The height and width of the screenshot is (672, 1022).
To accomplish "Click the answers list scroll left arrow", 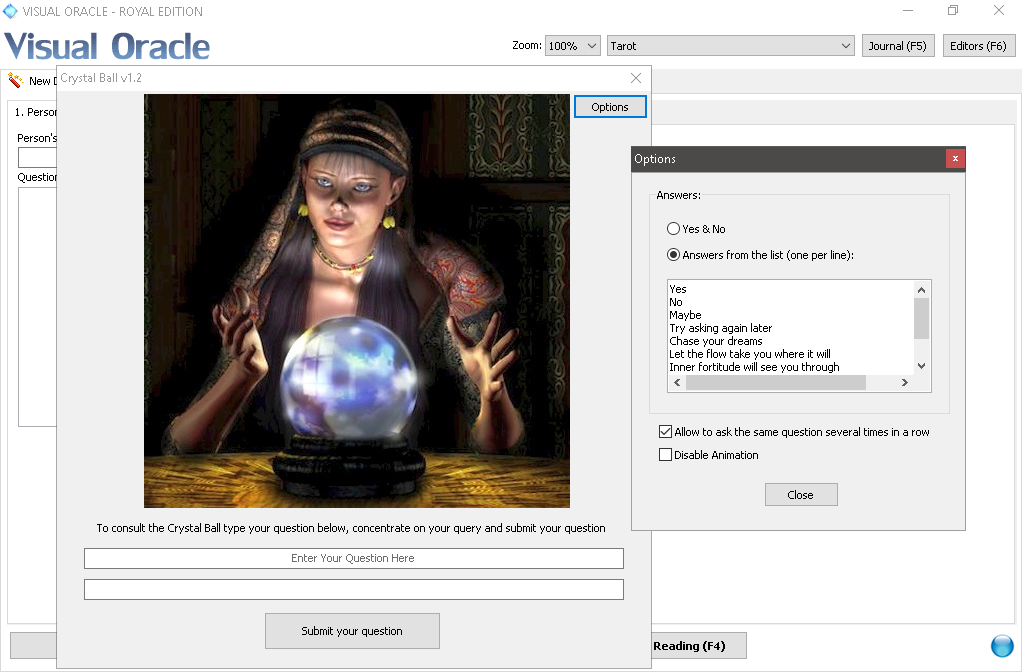I will [x=677, y=383].
